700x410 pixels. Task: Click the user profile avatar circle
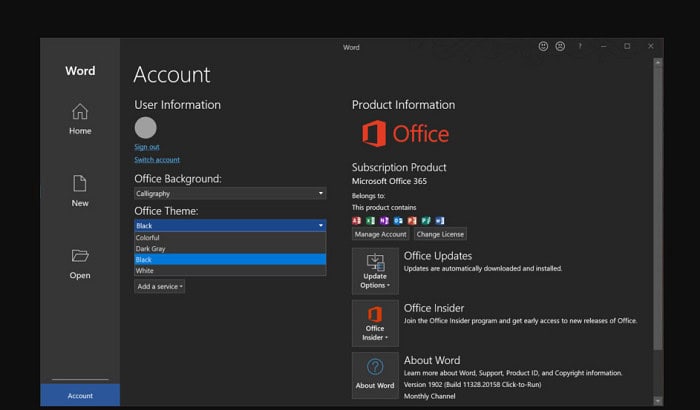tap(146, 128)
